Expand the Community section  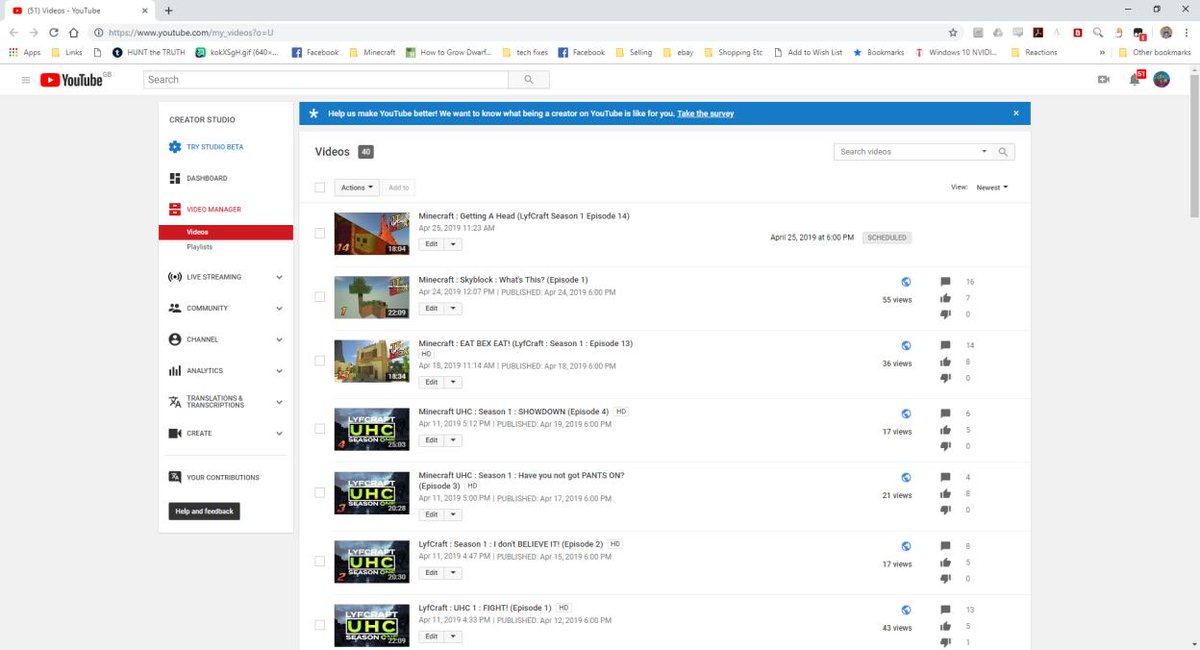(279, 308)
